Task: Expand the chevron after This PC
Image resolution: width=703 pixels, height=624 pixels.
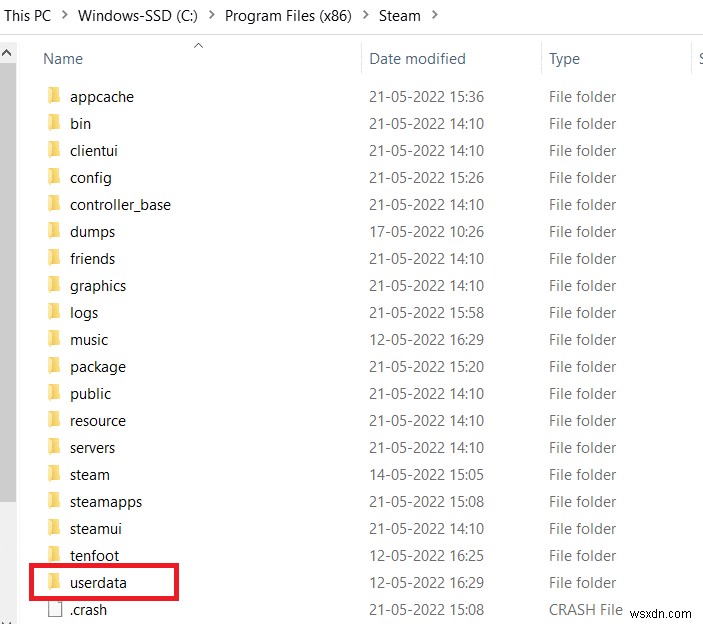Action: 65,15
